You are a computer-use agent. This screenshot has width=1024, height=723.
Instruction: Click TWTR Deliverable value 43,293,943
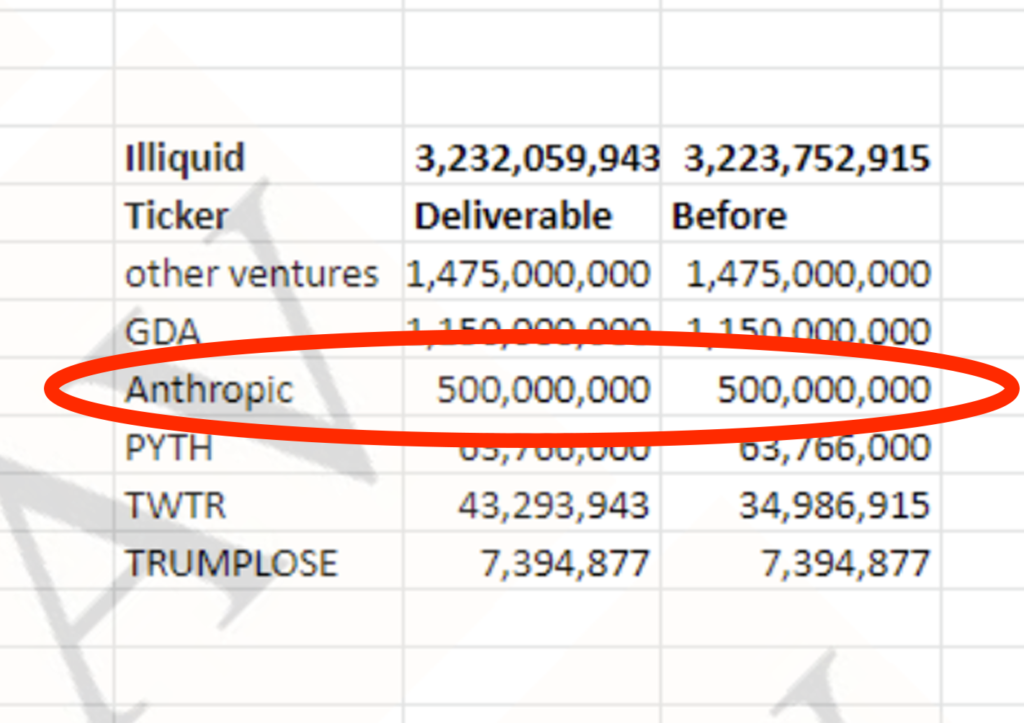tap(532, 502)
